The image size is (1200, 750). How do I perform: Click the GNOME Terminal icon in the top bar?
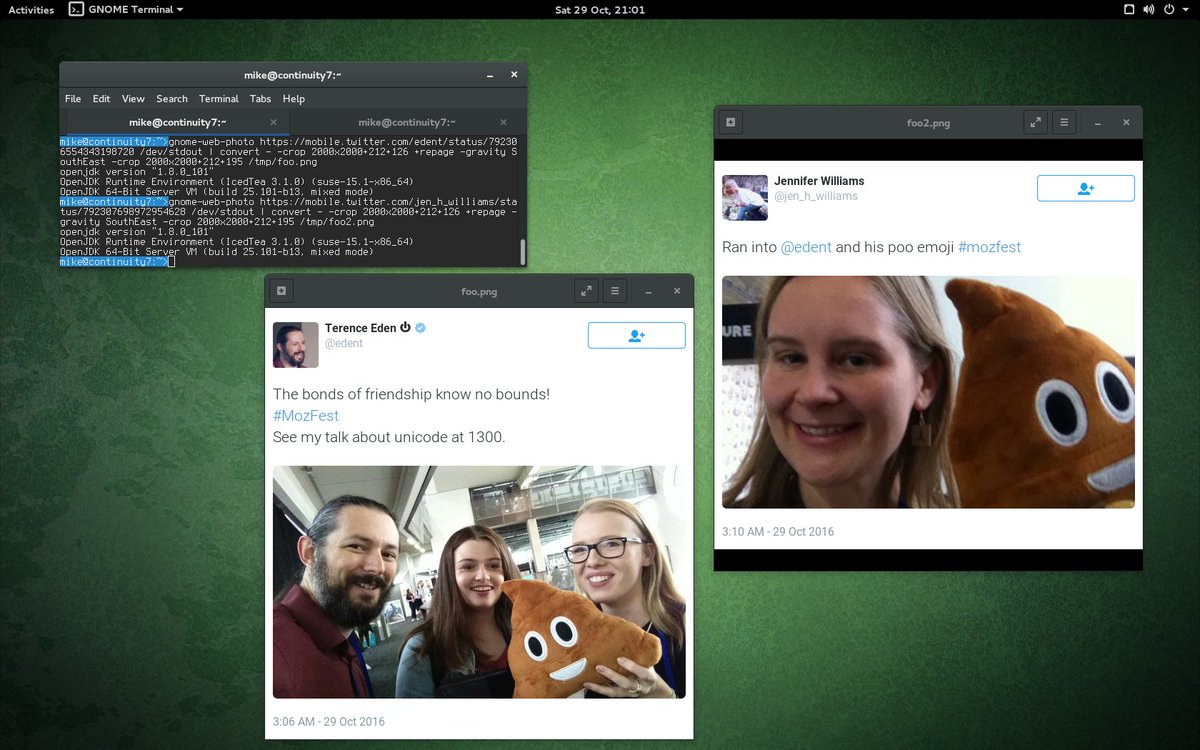point(76,9)
